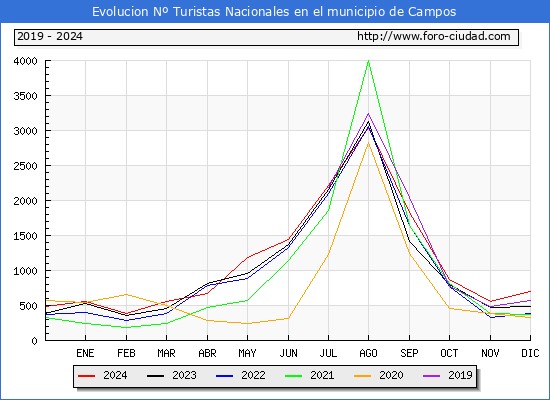This screenshot has width=550, height=400.
Task: Click the orange 2020 peak at August
Action: (x=368, y=143)
